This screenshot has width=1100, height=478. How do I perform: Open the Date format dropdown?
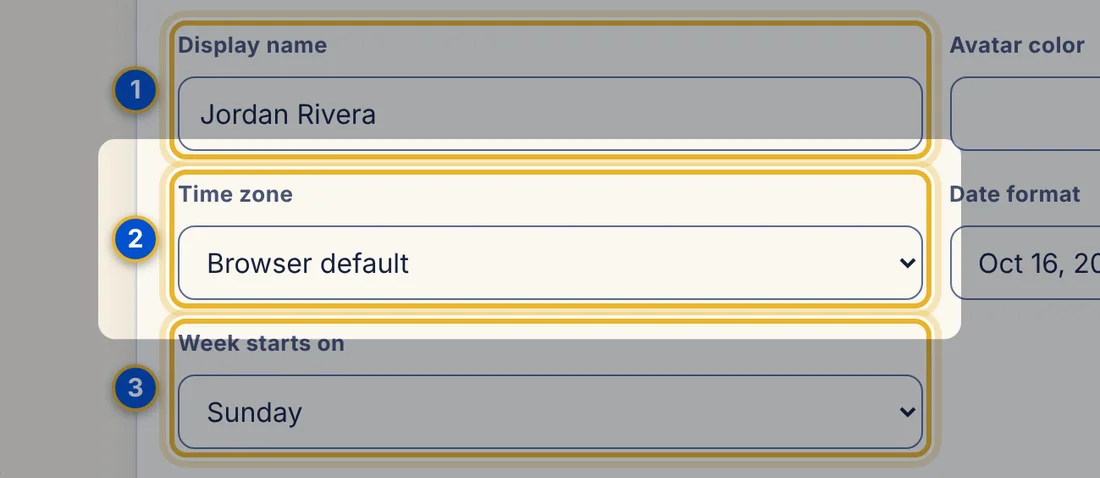(1025, 263)
